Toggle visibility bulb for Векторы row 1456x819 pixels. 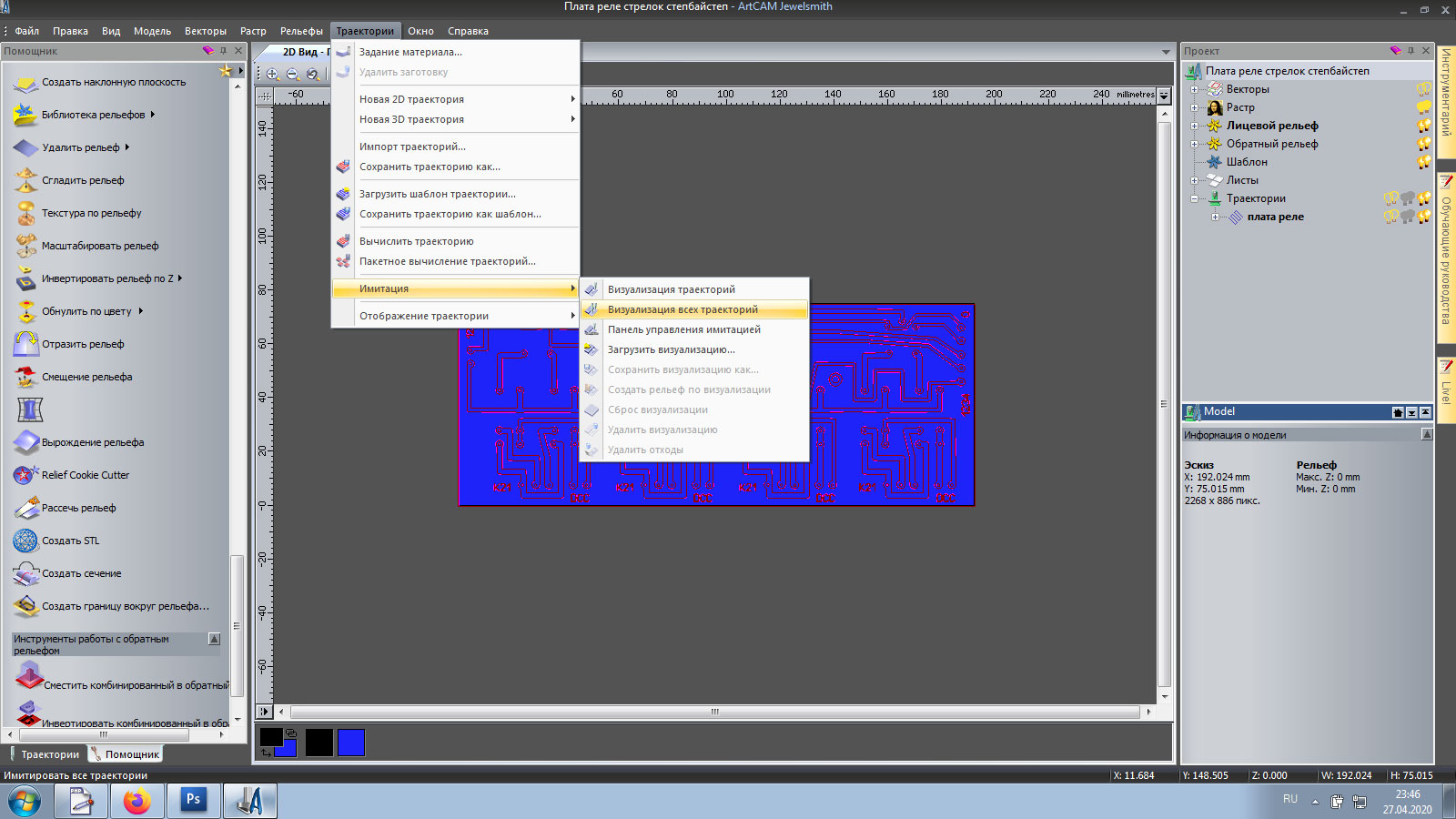[1424, 89]
